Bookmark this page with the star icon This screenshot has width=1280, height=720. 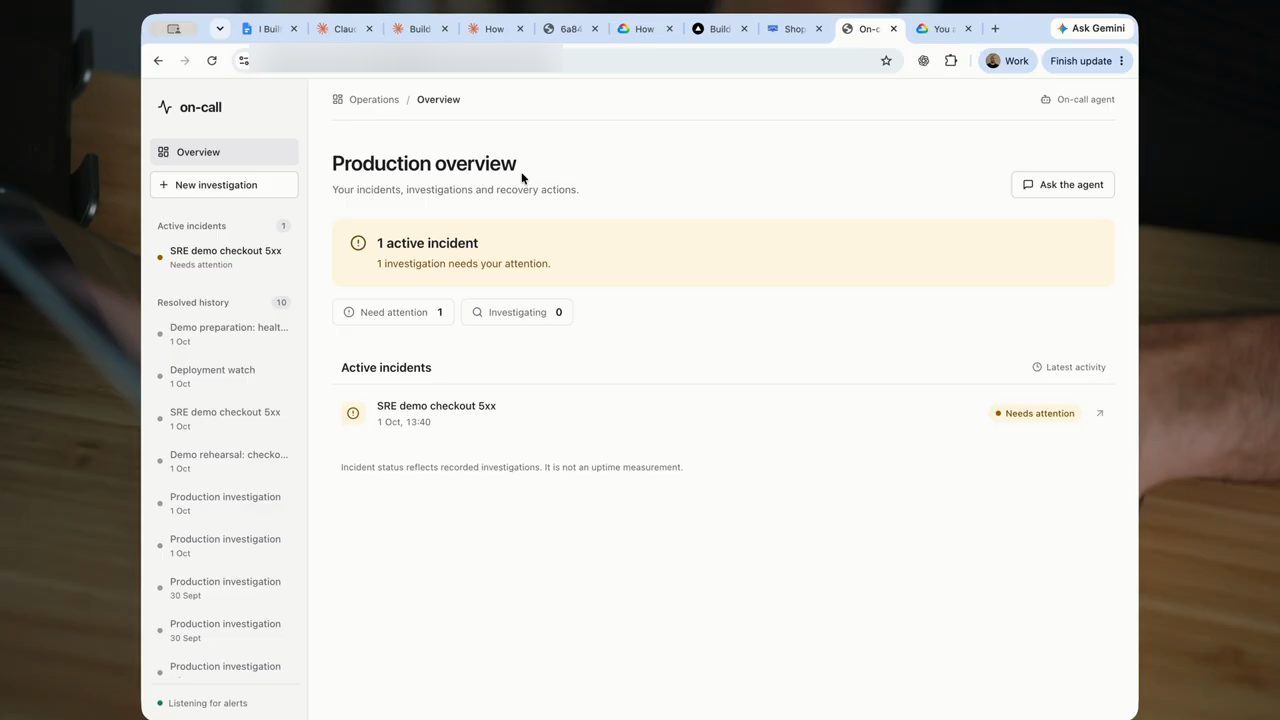pos(886,61)
